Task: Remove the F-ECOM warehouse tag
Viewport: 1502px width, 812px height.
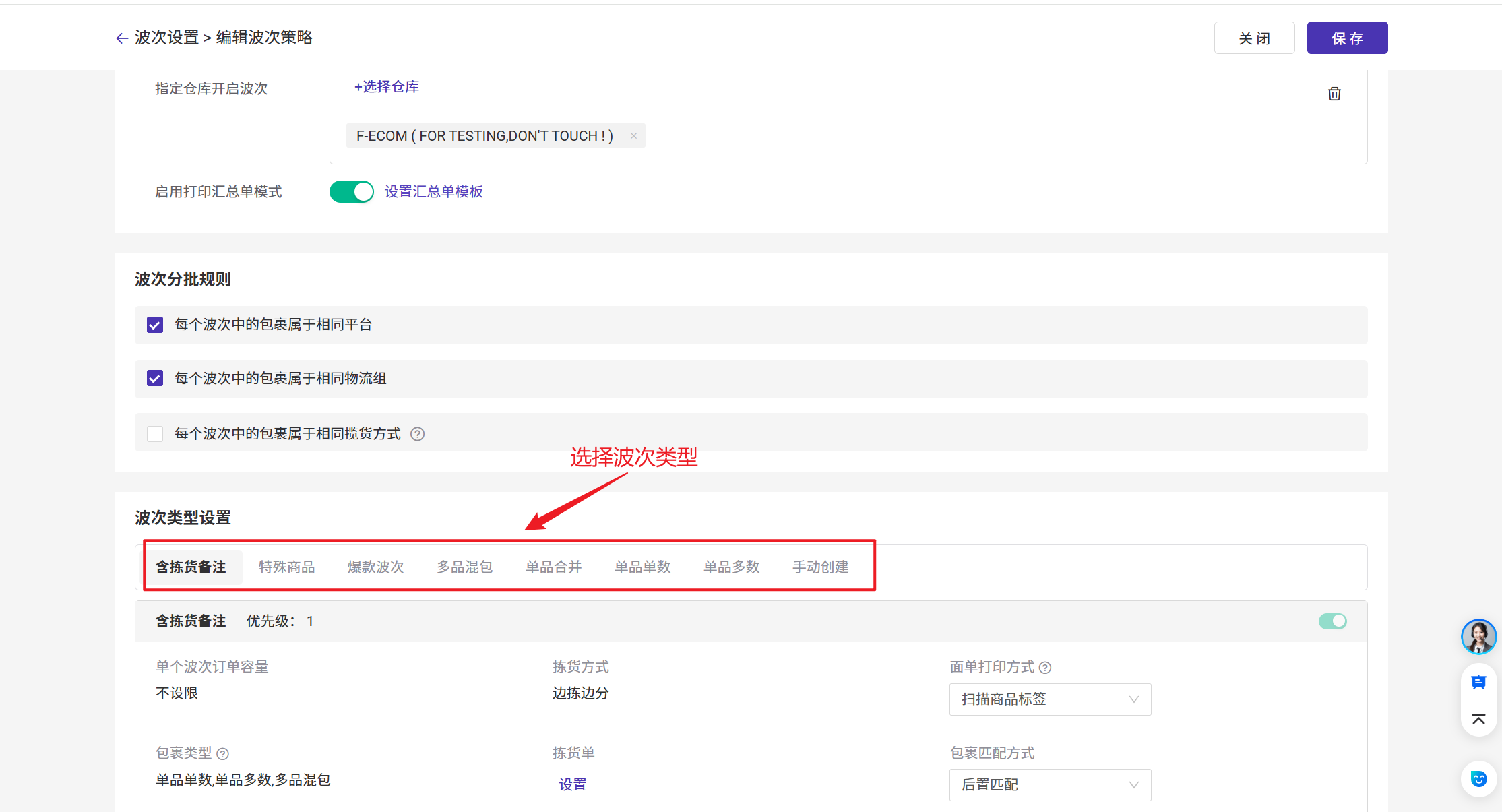Action: point(633,136)
